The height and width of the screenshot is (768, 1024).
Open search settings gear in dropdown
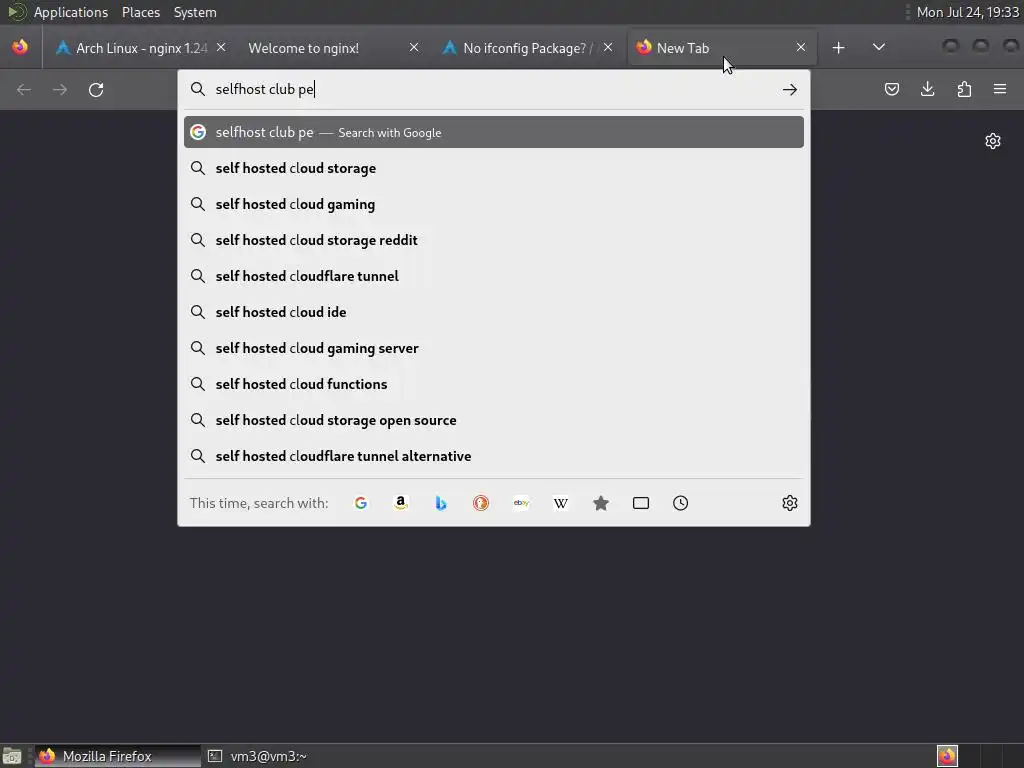(x=790, y=503)
